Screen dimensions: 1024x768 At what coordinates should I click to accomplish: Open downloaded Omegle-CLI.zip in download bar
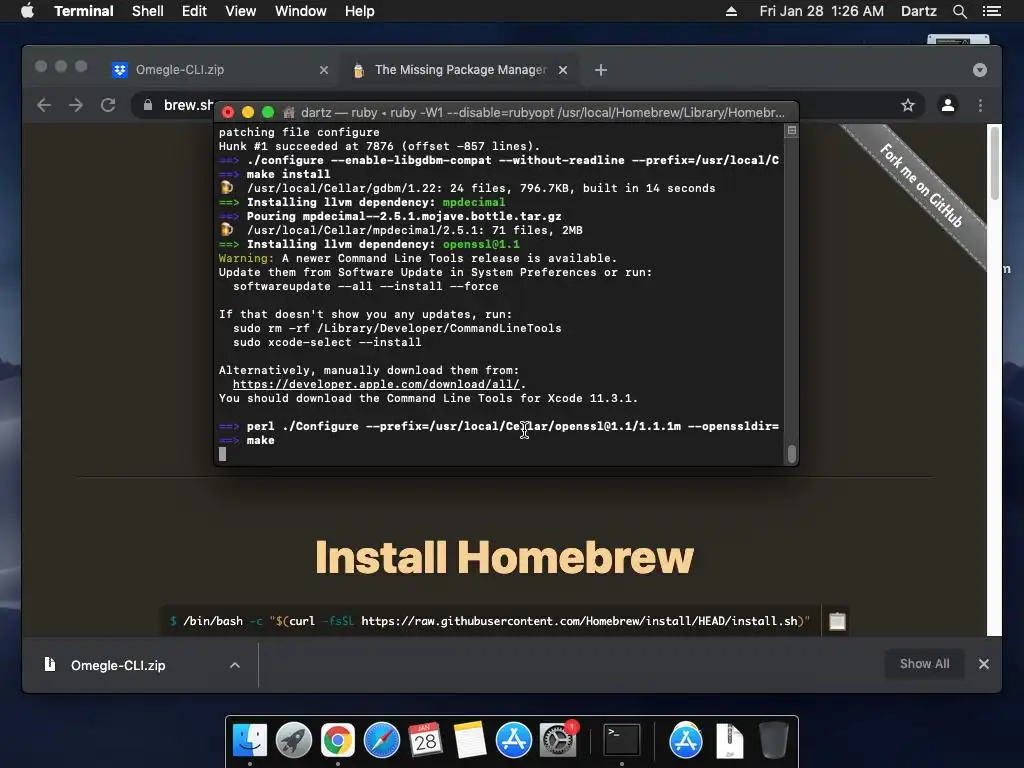[118, 665]
